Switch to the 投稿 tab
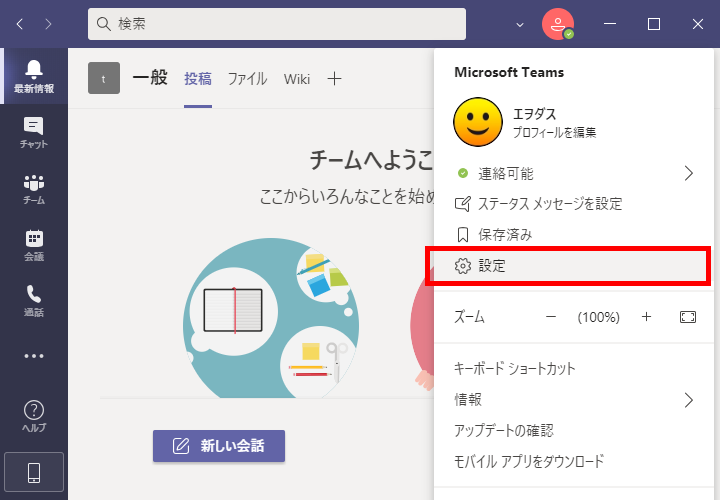The image size is (720, 500). pos(198,79)
